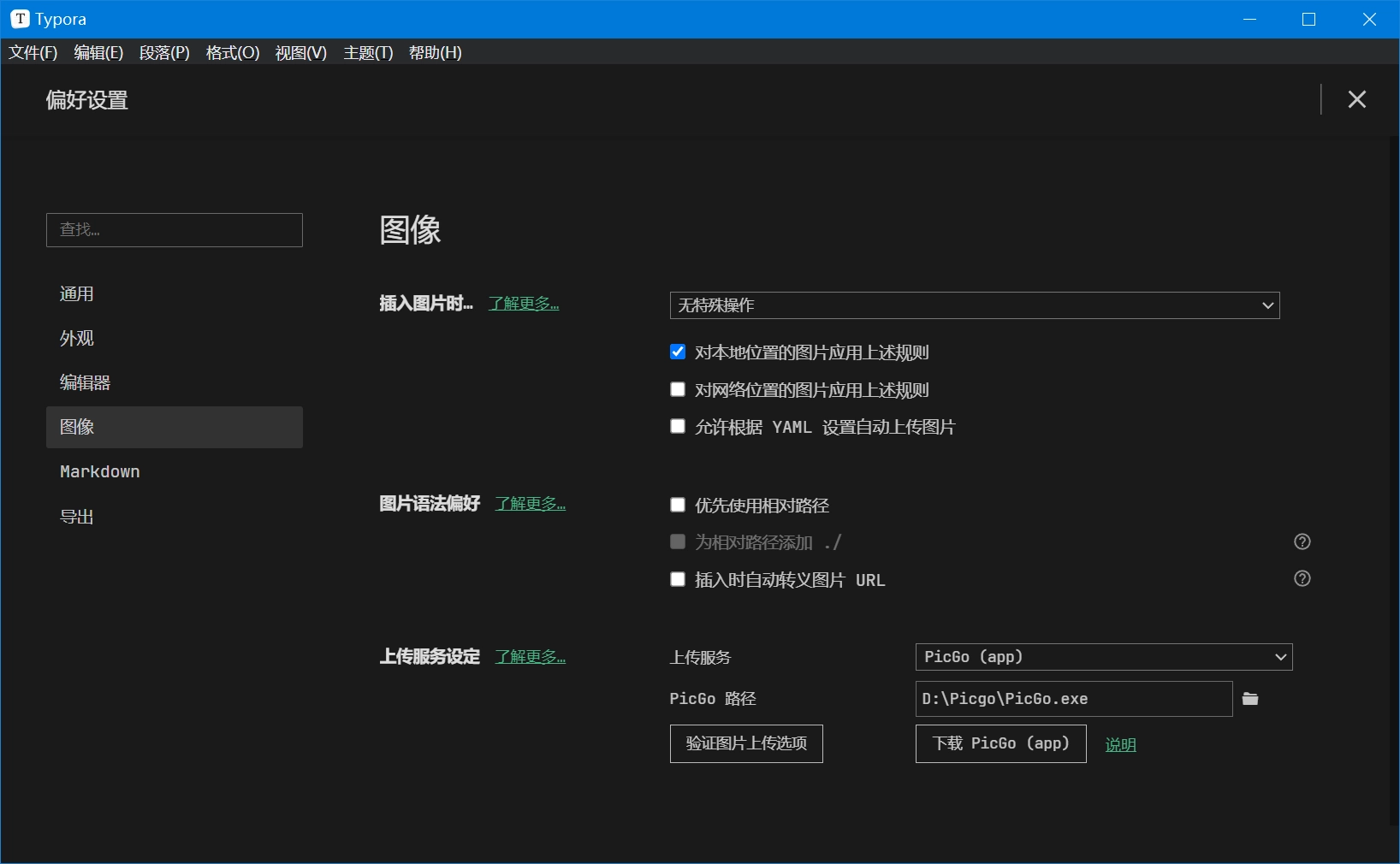Select the 编辑器 settings category

tap(175, 383)
